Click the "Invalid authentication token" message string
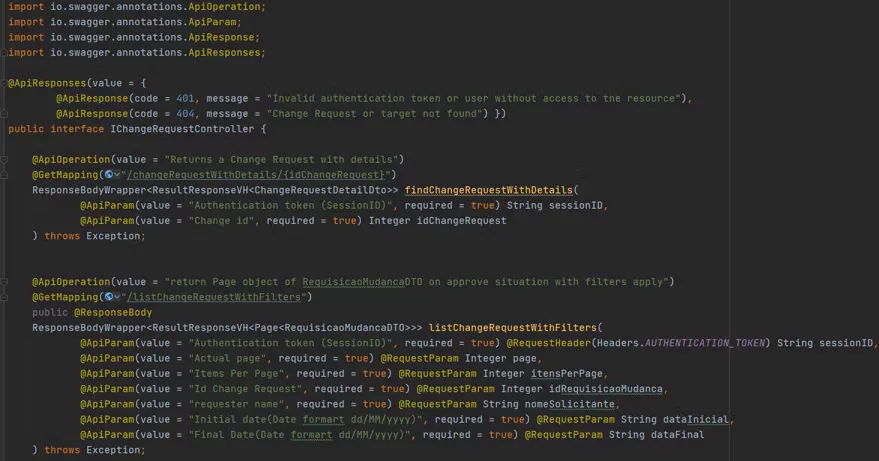The height and width of the screenshot is (461, 879). point(476,98)
